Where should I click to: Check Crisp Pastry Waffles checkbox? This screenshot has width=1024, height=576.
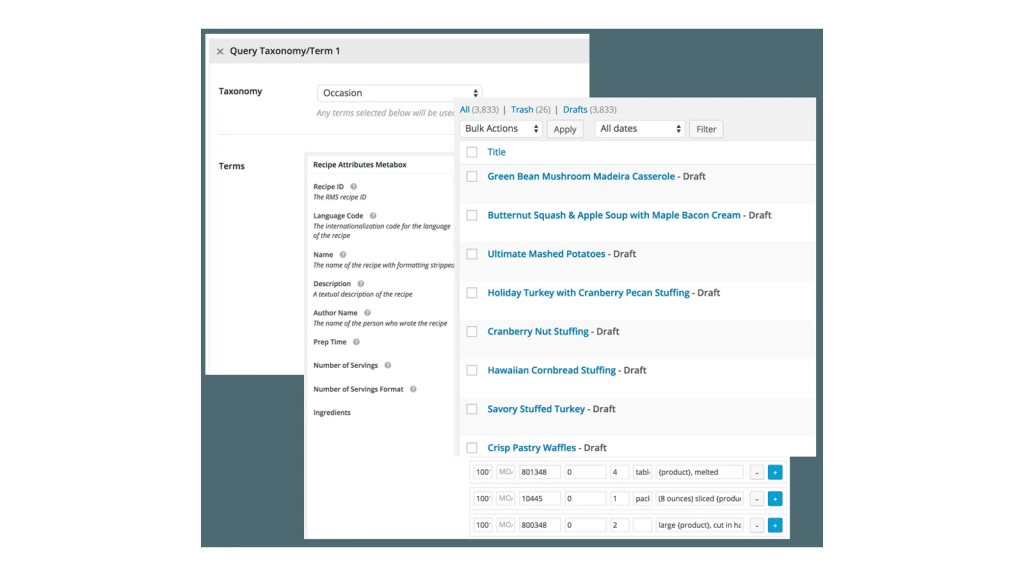(472, 448)
